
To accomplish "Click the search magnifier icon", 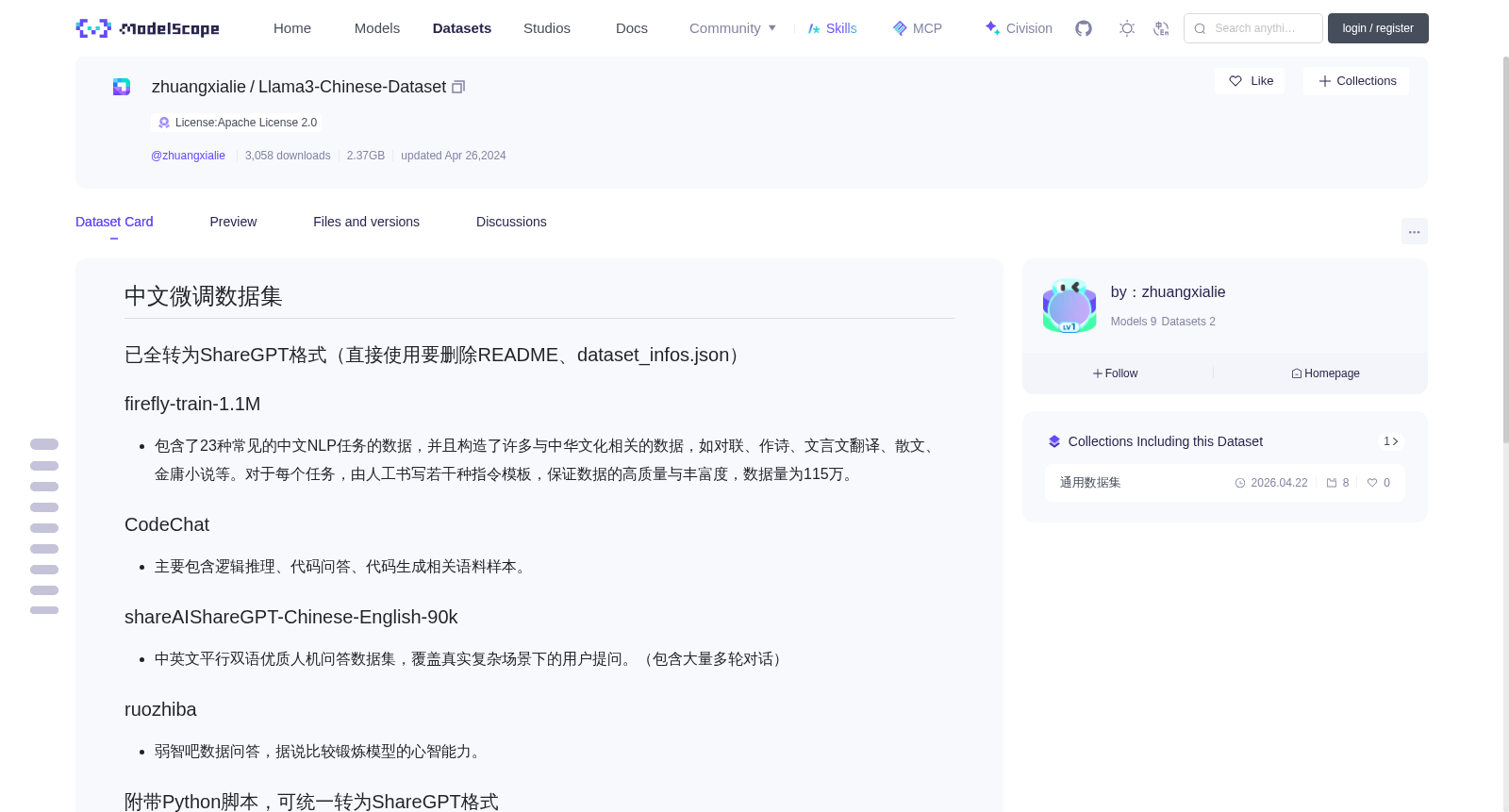I will (x=1200, y=28).
